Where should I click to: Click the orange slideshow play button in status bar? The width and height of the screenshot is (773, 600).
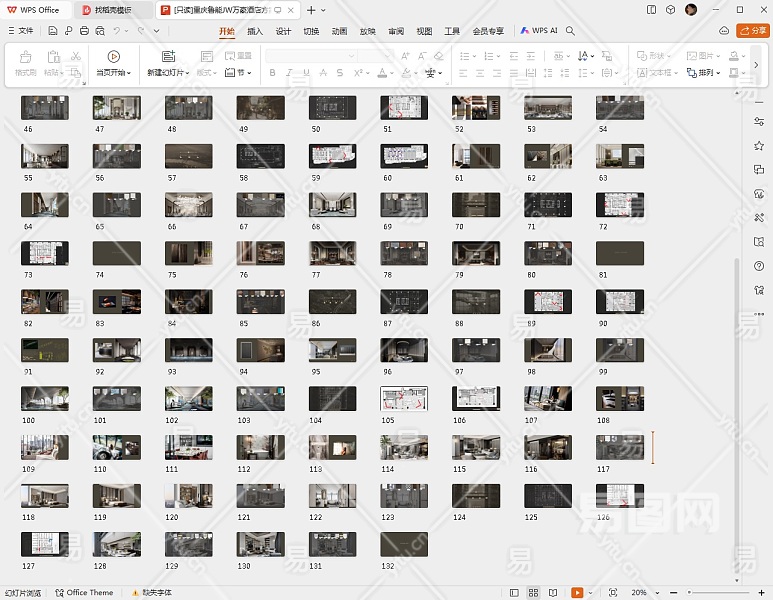pos(577,593)
